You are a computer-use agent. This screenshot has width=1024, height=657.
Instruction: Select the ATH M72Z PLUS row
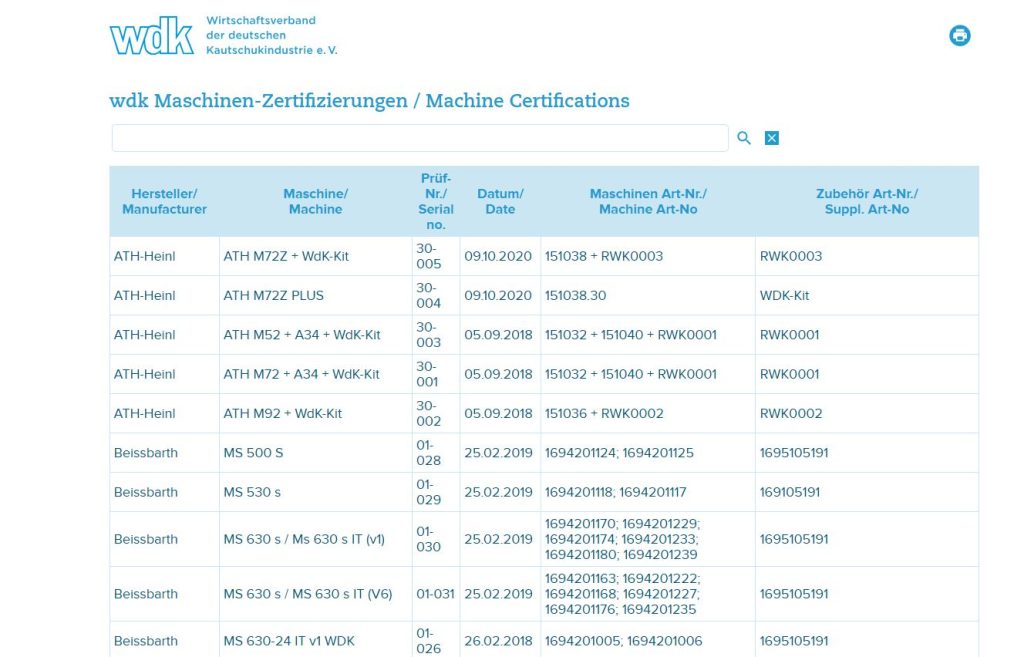(273, 296)
